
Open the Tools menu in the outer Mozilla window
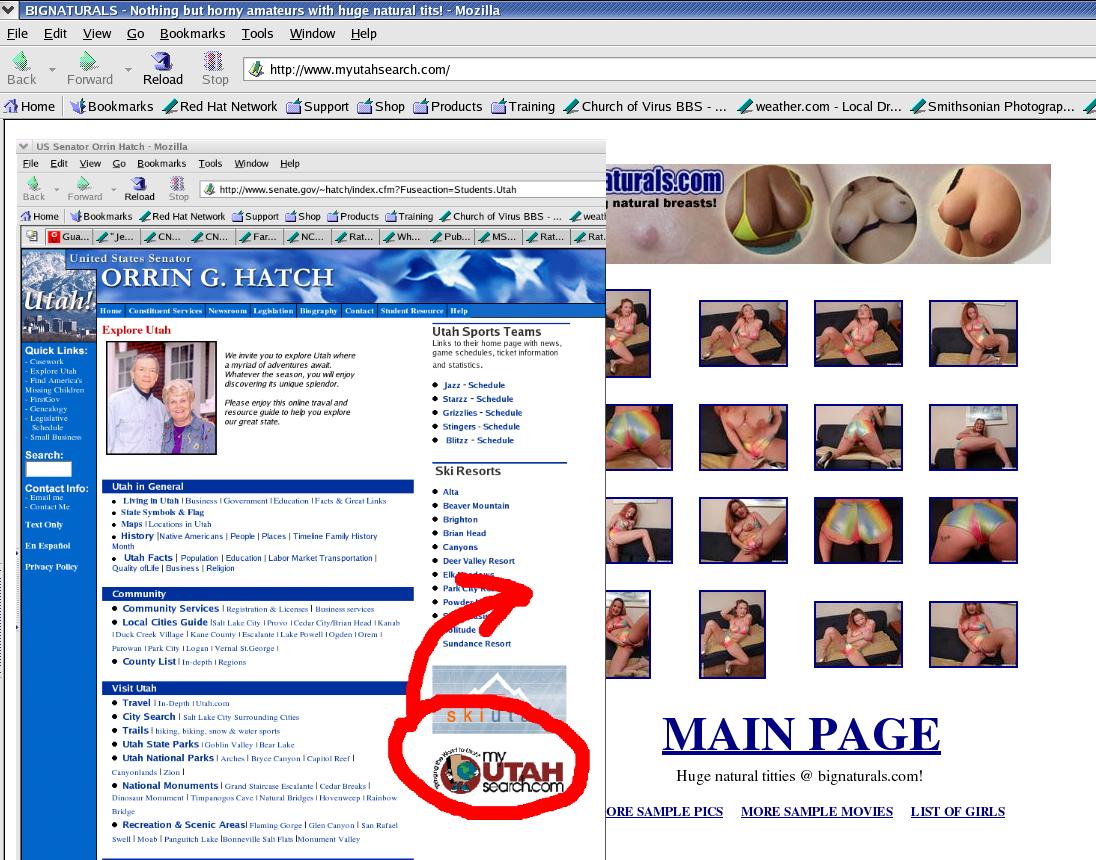tap(257, 34)
